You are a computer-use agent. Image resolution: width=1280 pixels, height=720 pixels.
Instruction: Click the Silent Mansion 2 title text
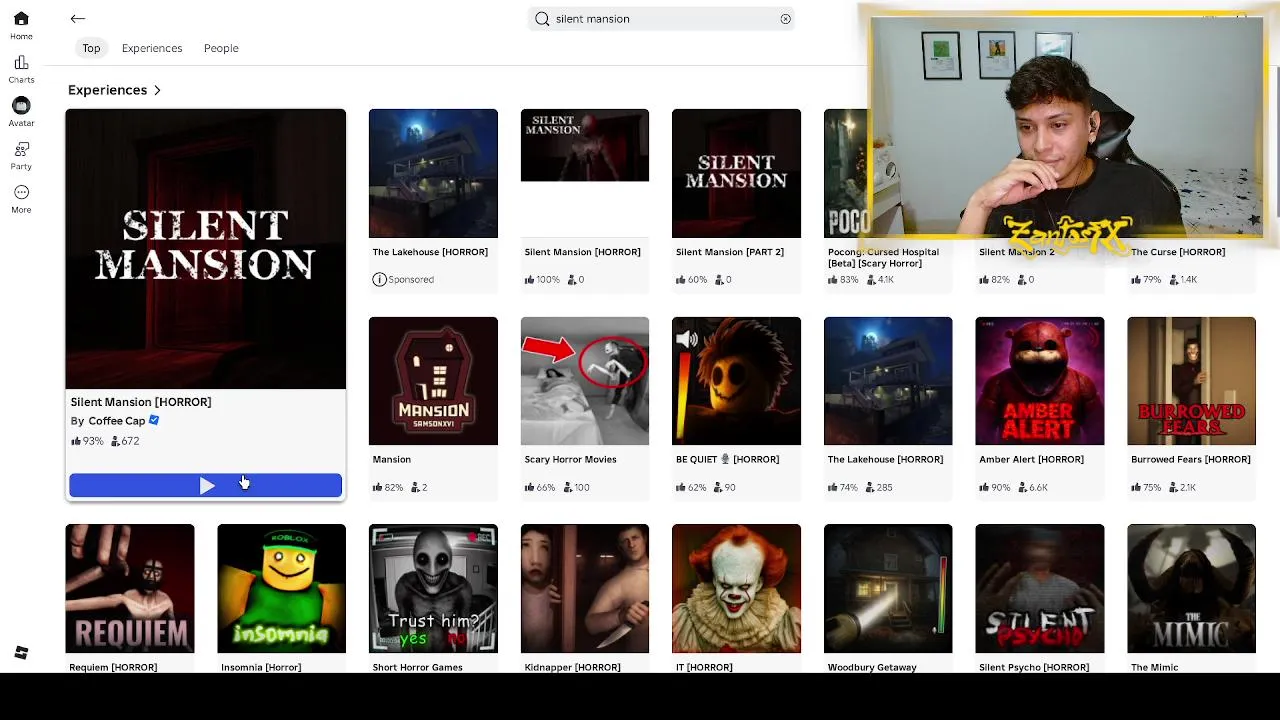(x=1017, y=252)
